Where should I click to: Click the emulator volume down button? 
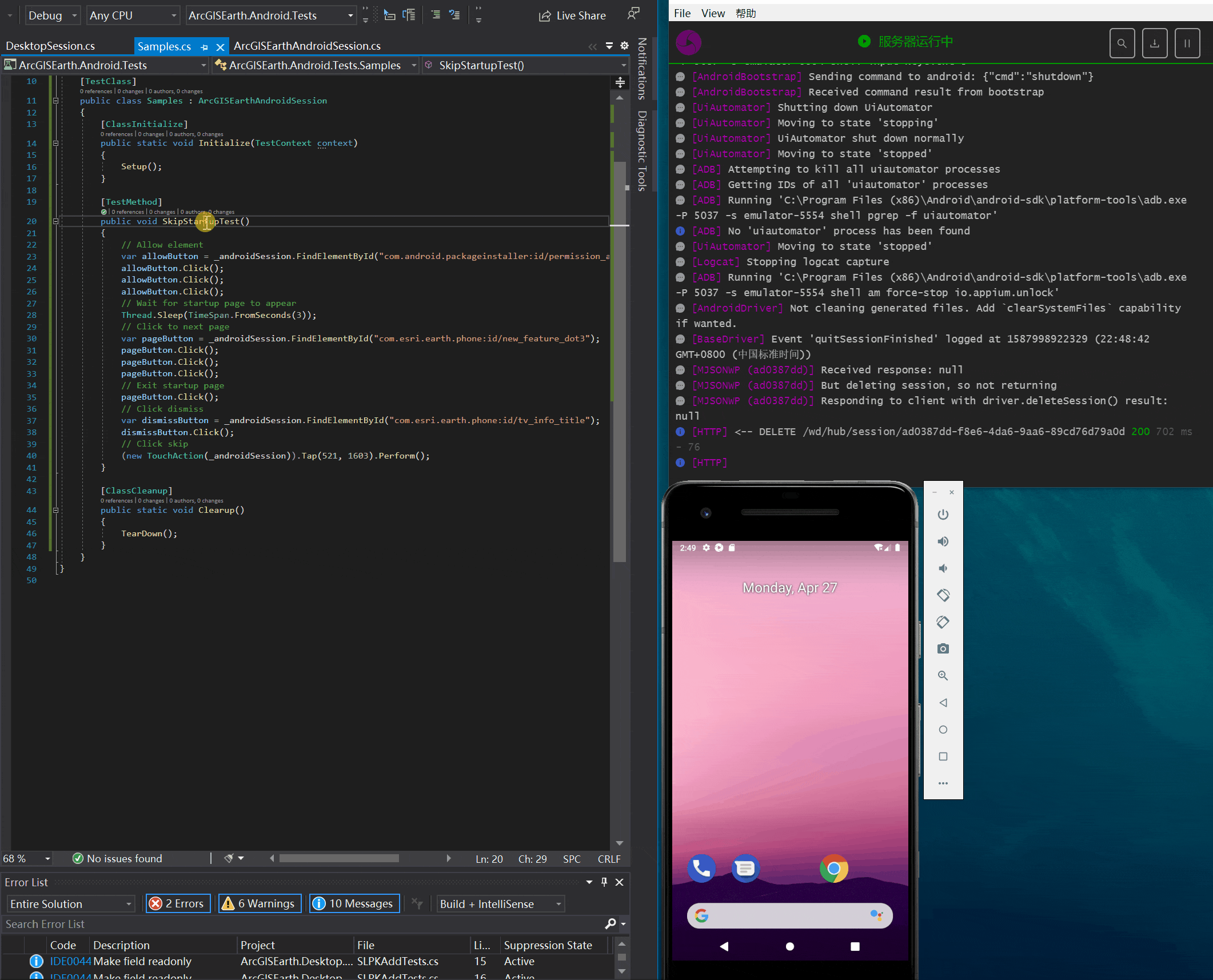[x=943, y=568]
